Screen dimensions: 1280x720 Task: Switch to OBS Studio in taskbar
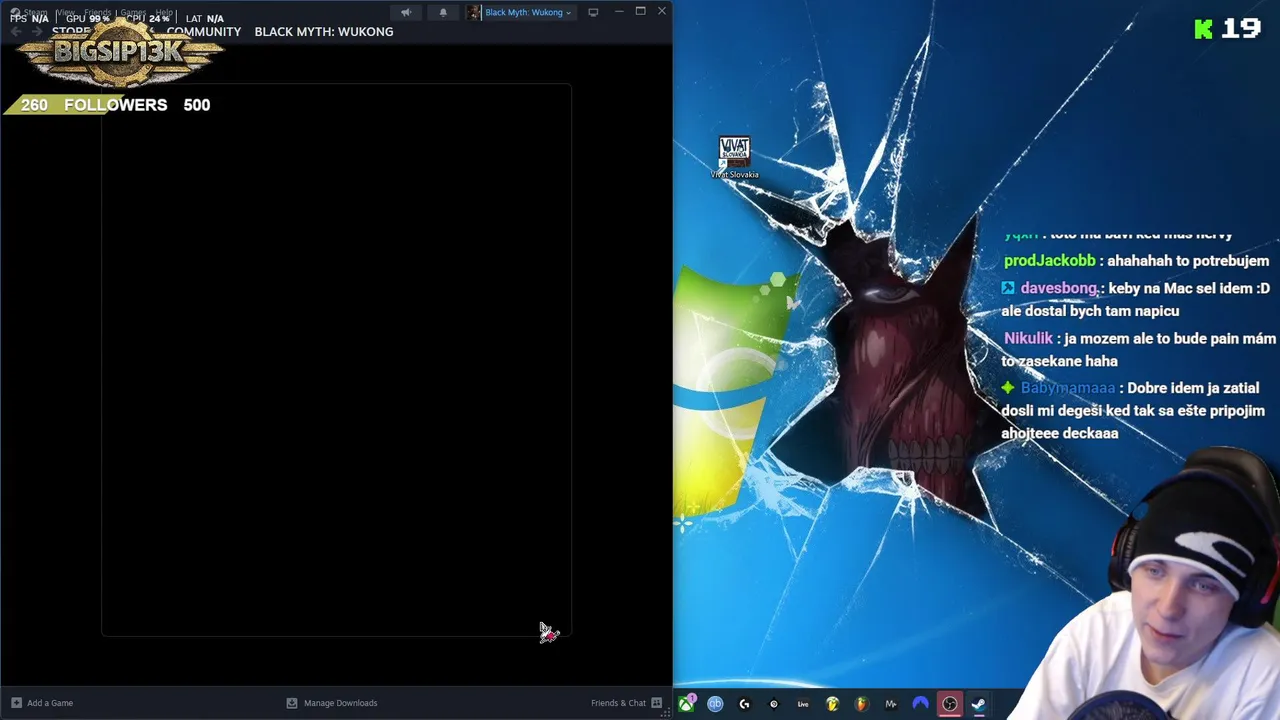[x=949, y=704]
